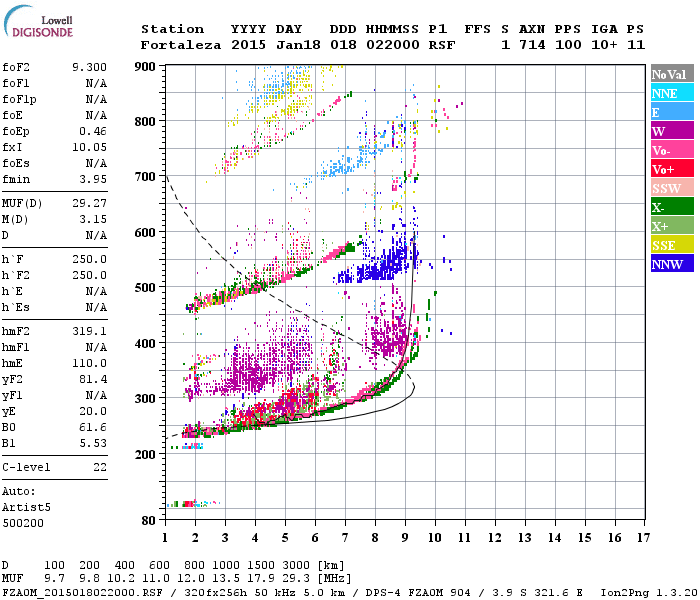Click the 9 MHz frequency axis label

tap(405, 538)
